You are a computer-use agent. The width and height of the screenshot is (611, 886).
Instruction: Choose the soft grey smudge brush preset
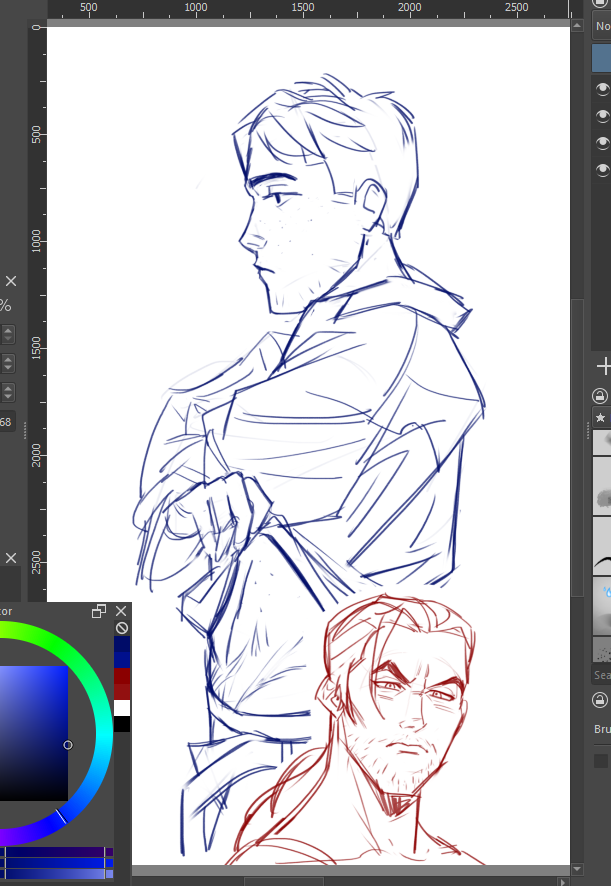pyautogui.click(x=602, y=487)
